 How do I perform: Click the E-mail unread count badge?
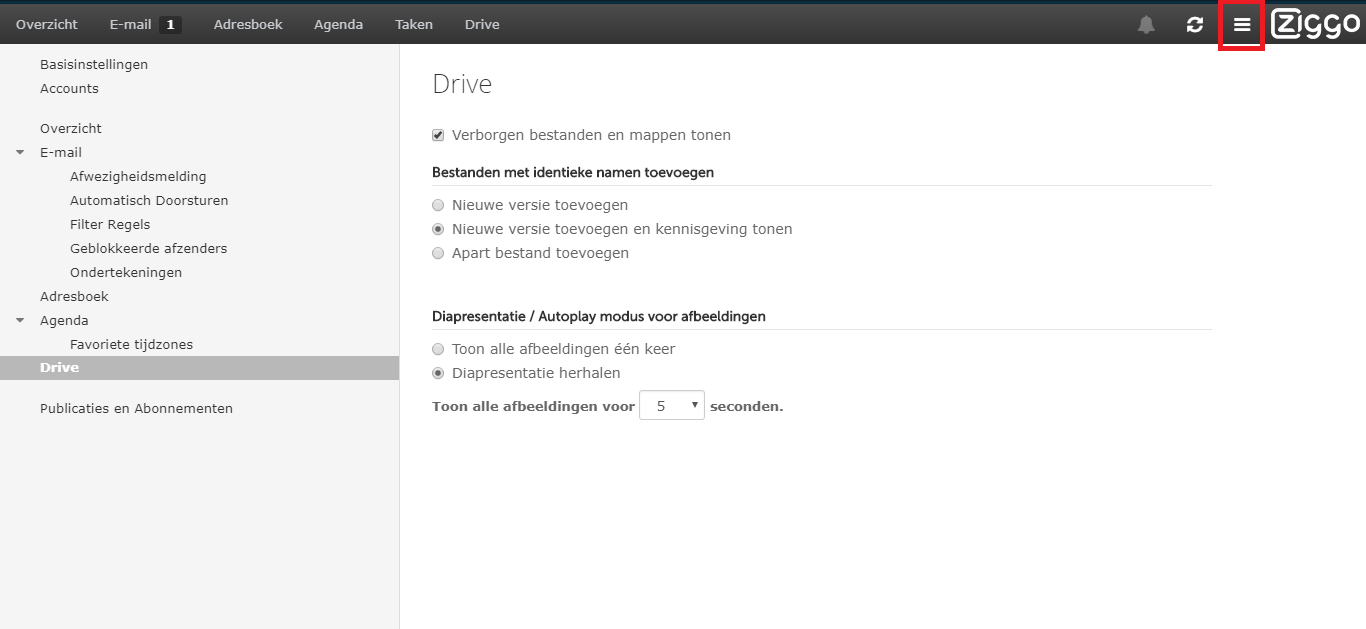click(x=170, y=25)
